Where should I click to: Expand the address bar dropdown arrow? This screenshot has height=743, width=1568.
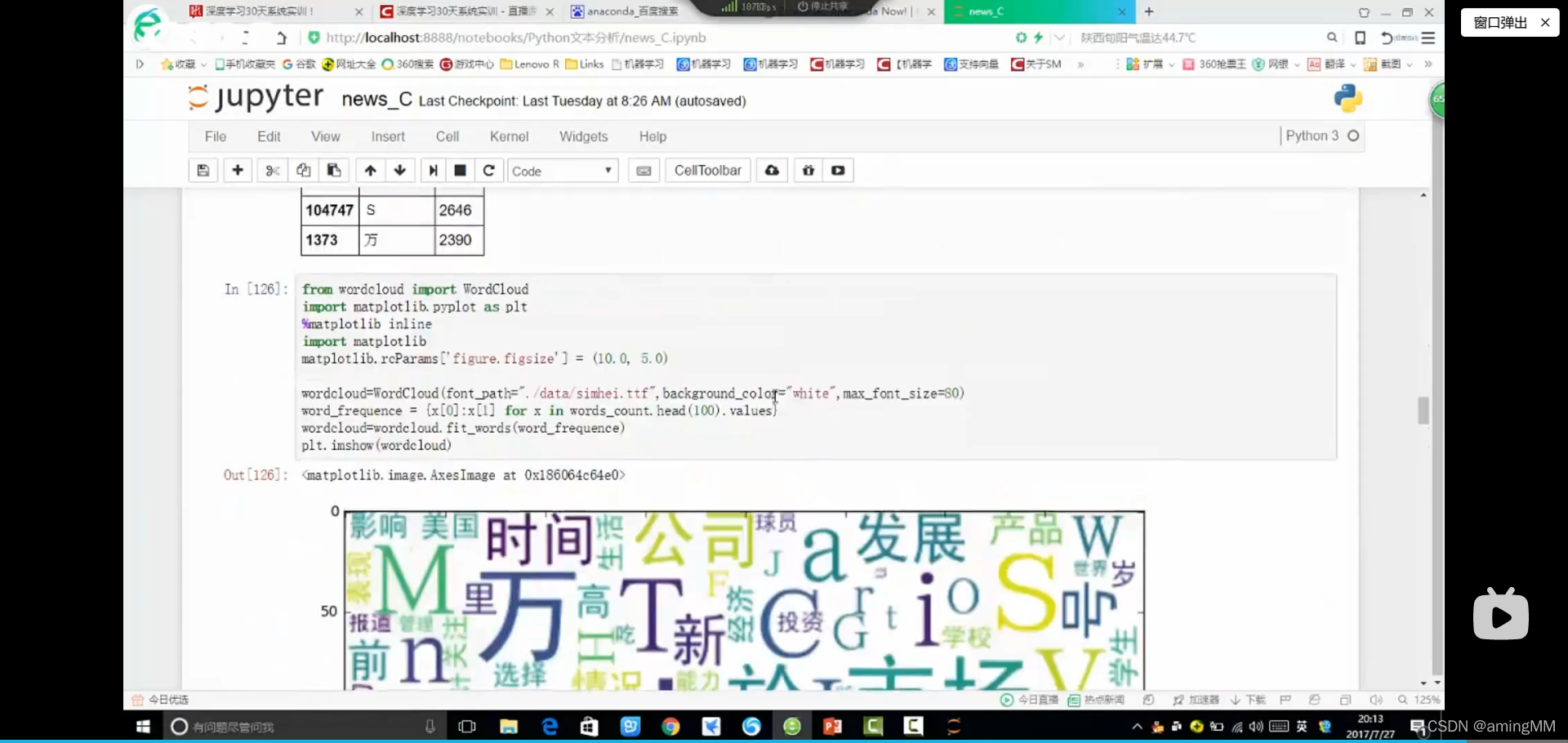coord(1059,38)
